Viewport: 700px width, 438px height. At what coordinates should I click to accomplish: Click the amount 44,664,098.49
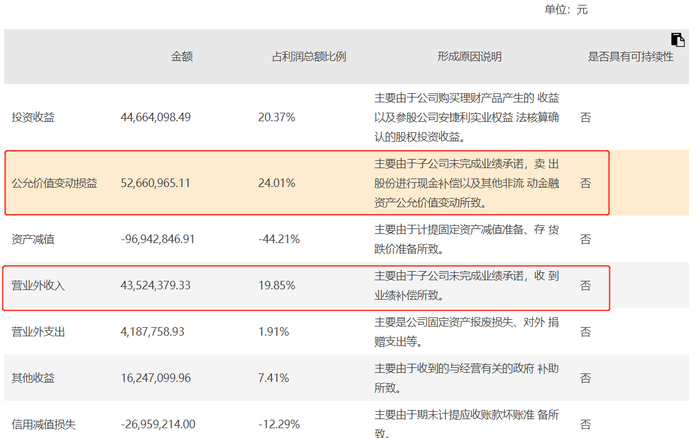[155, 117]
